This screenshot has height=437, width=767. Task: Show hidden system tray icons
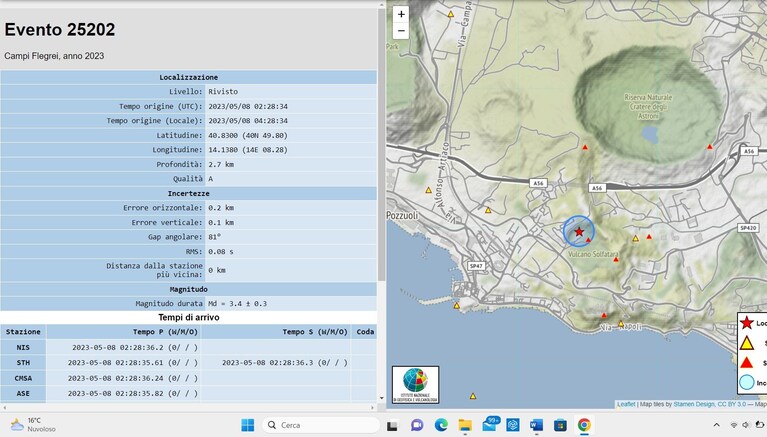[x=717, y=425]
